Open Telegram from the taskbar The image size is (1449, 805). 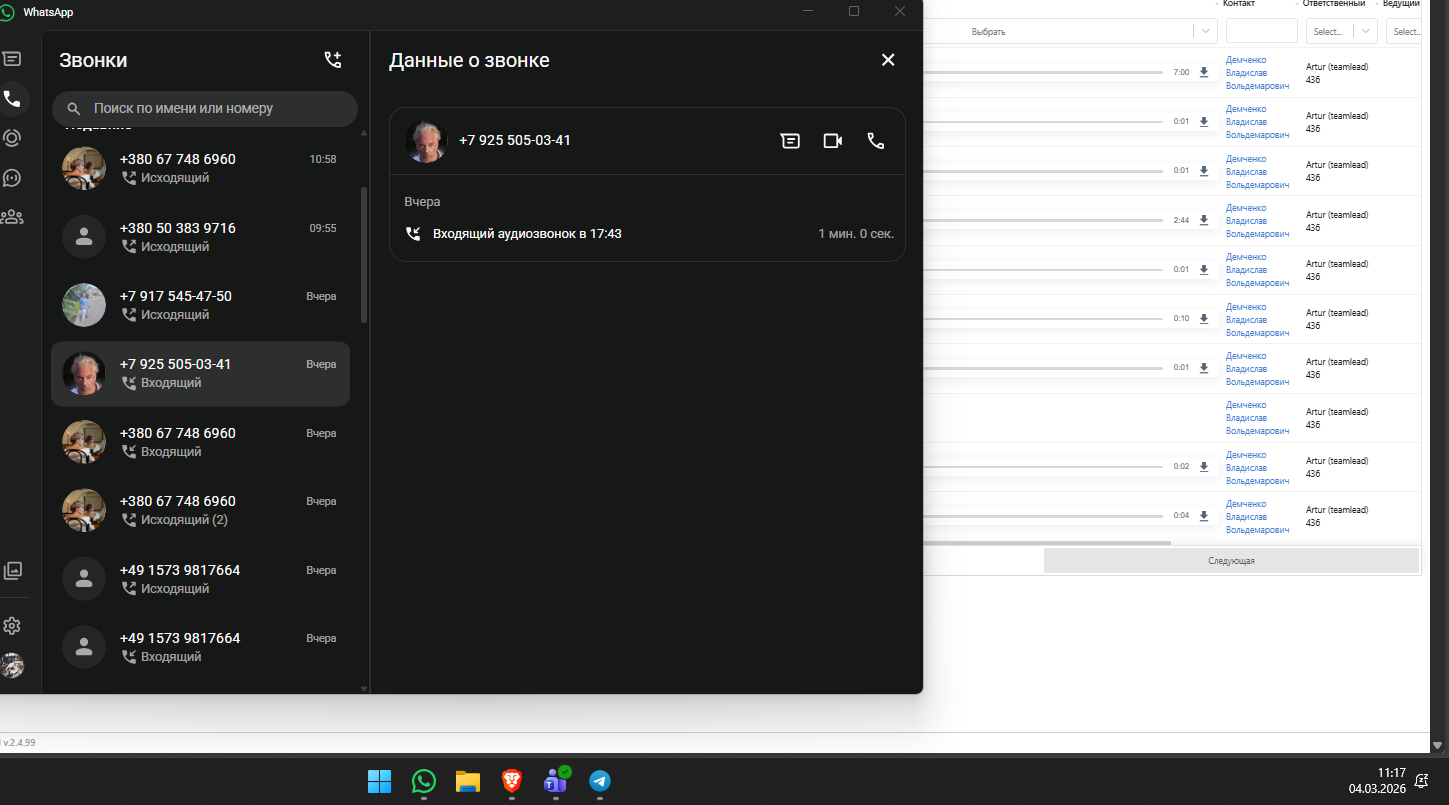tap(599, 781)
